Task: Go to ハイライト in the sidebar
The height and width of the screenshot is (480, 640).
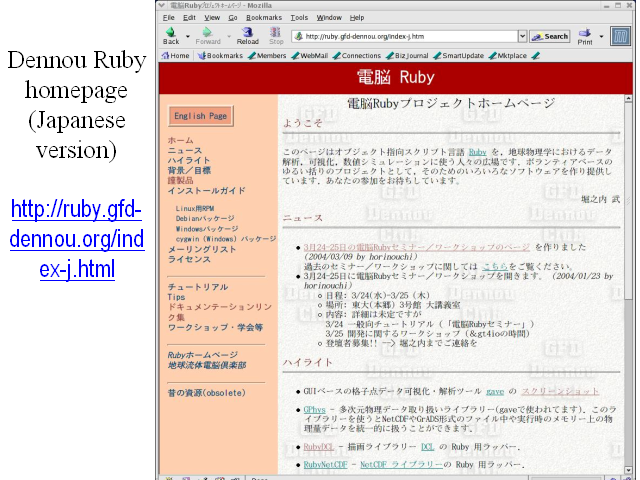Action: (189, 160)
